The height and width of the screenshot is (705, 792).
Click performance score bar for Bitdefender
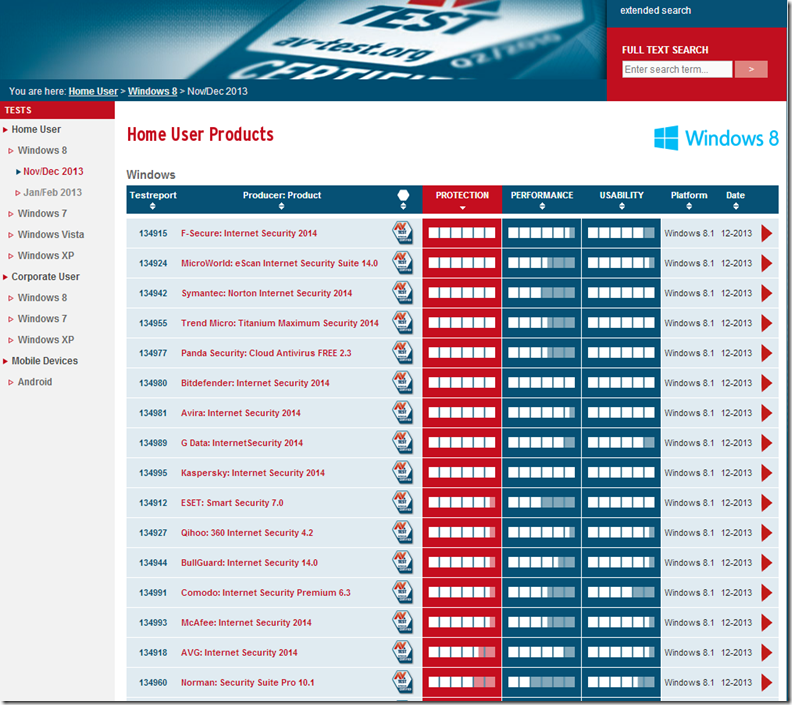pyautogui.click(x=541, y=383)
